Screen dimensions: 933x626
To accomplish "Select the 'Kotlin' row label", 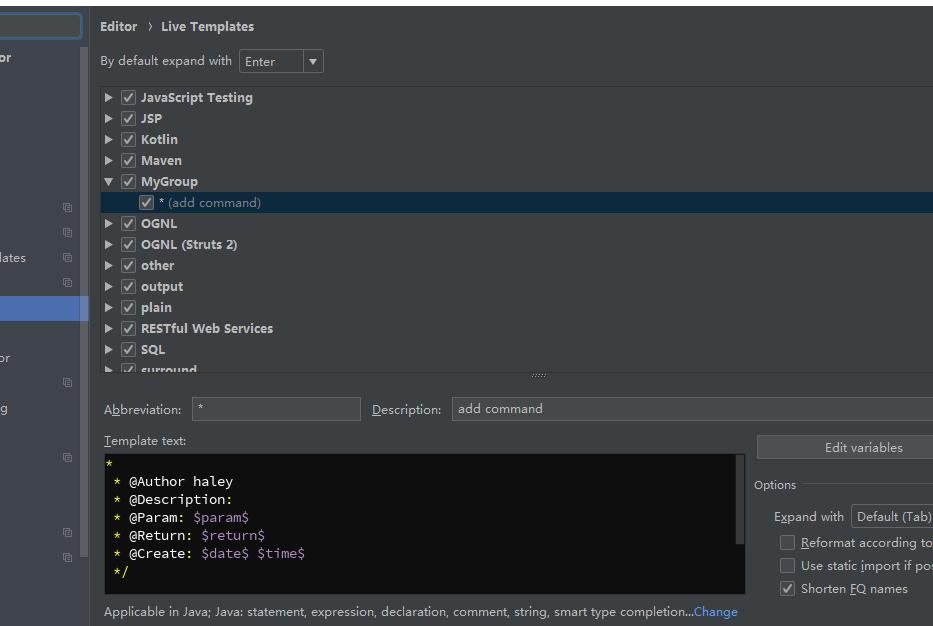I will coord(159,139).
